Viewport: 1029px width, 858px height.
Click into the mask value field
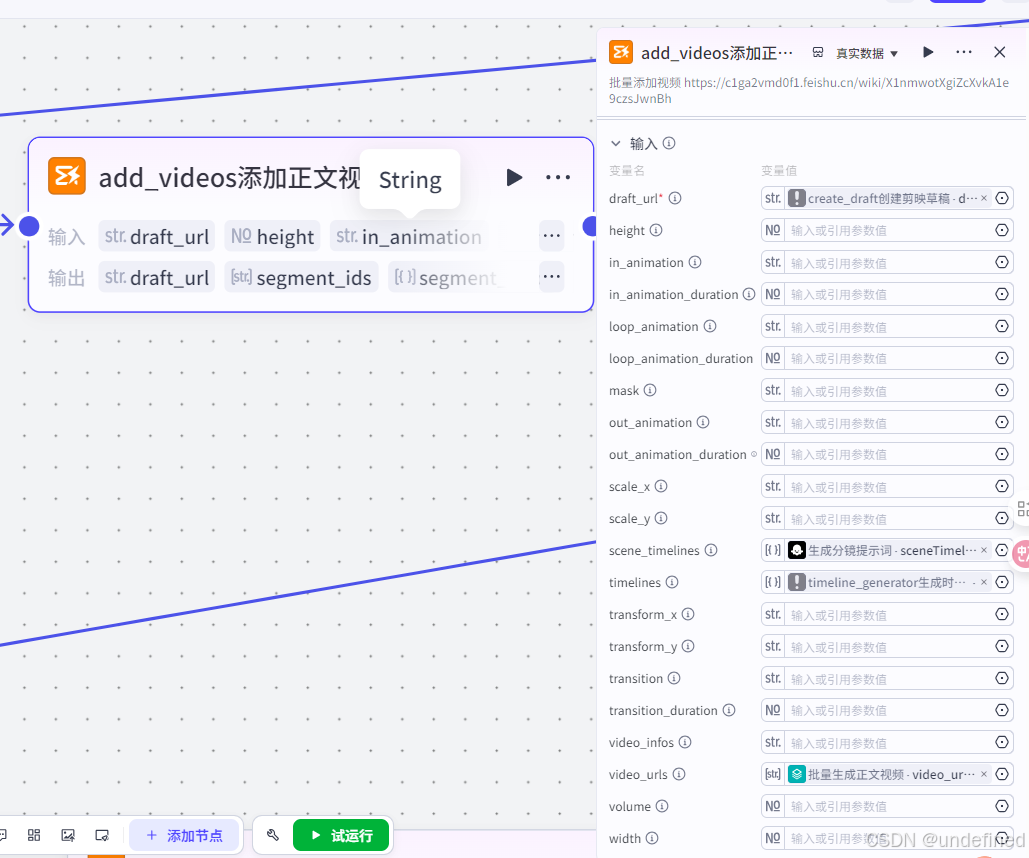click(x=888, y=391)
